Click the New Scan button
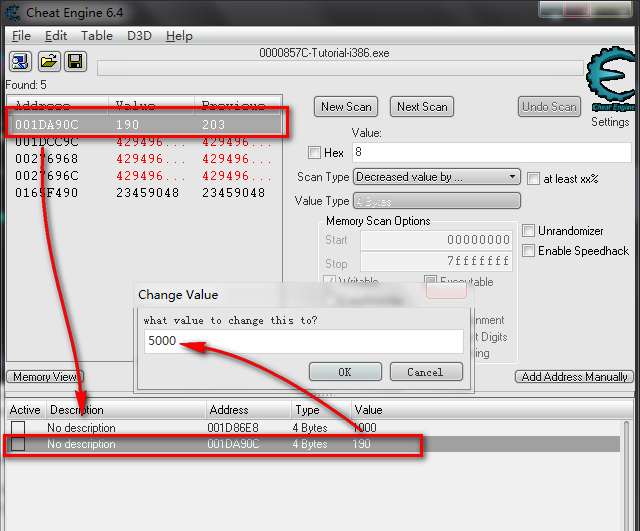The height and width of the screenshot is (531, 640). click(346, 107)
